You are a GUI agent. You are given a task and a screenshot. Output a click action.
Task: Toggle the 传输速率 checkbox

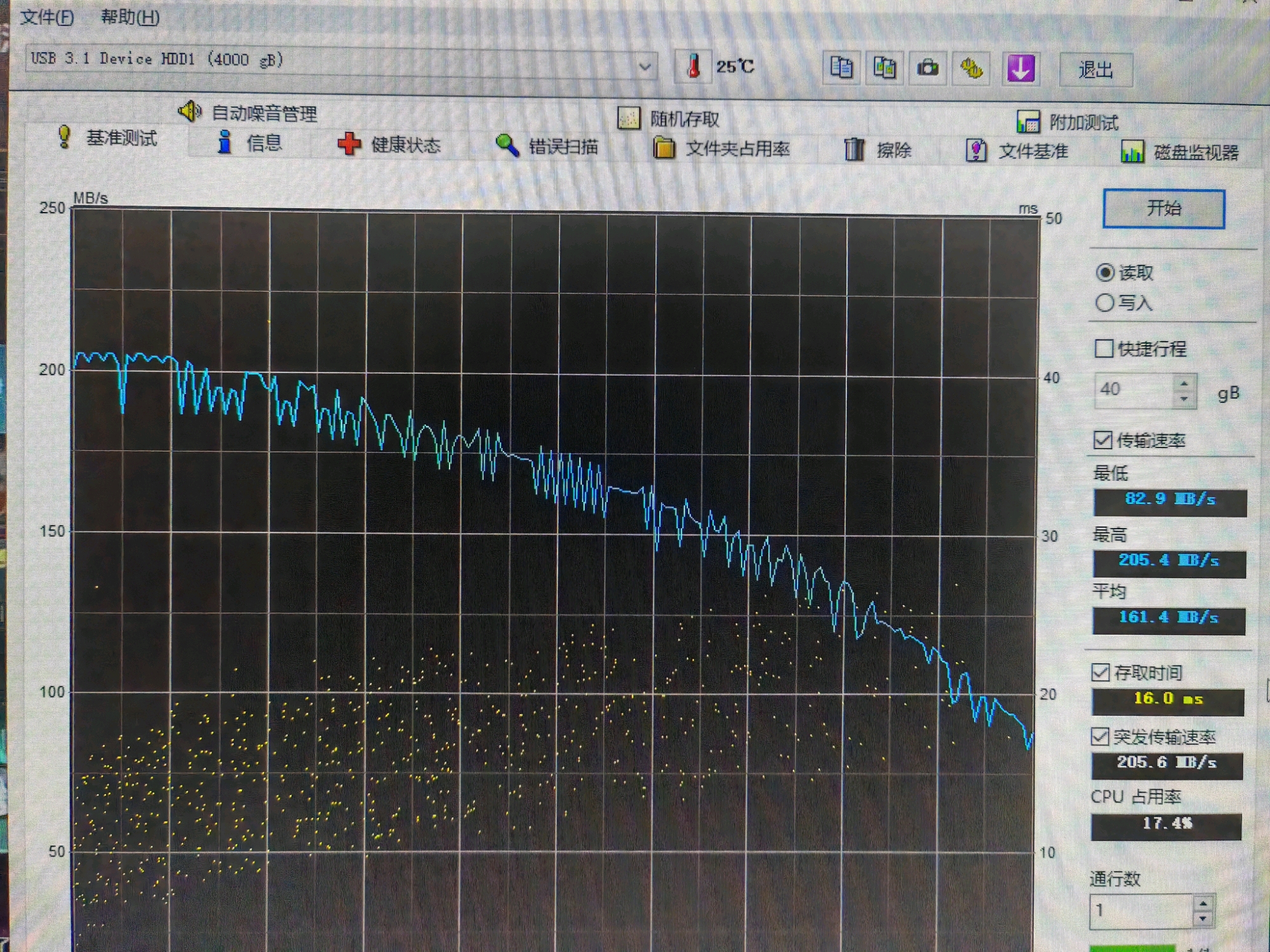pos(1102,439)
